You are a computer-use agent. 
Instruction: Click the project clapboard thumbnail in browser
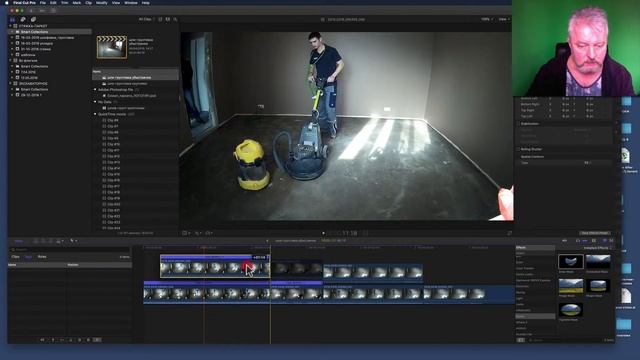point(111,47)
